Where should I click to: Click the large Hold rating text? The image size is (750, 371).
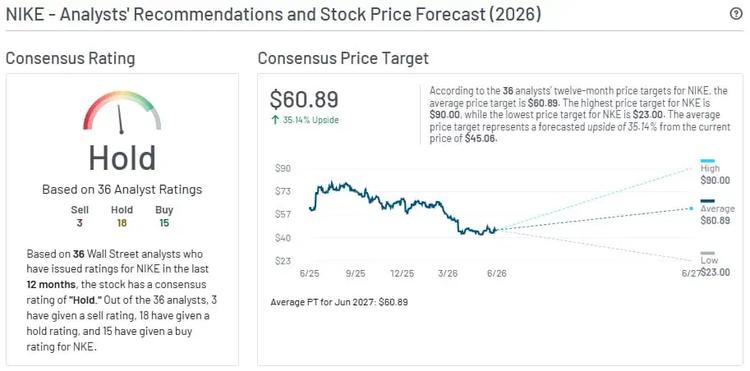click(122, 158)
